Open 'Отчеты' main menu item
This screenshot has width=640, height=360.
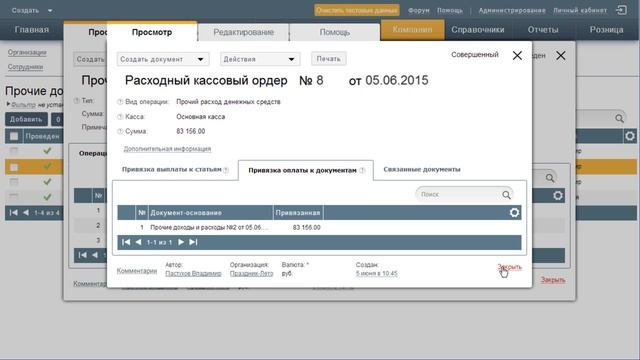coord(543,30)
